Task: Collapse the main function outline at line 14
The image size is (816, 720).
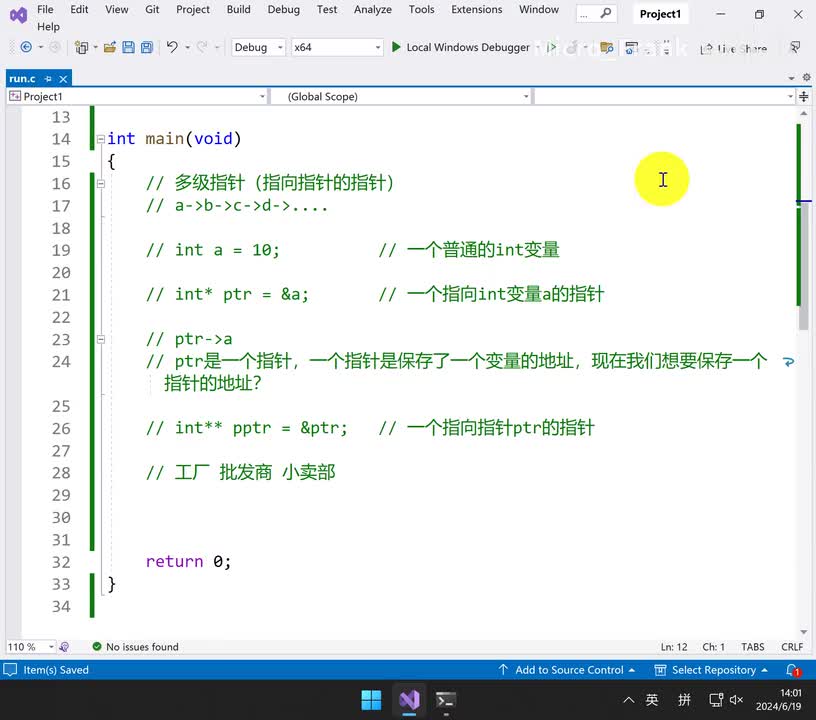Action: coord(101,139)
